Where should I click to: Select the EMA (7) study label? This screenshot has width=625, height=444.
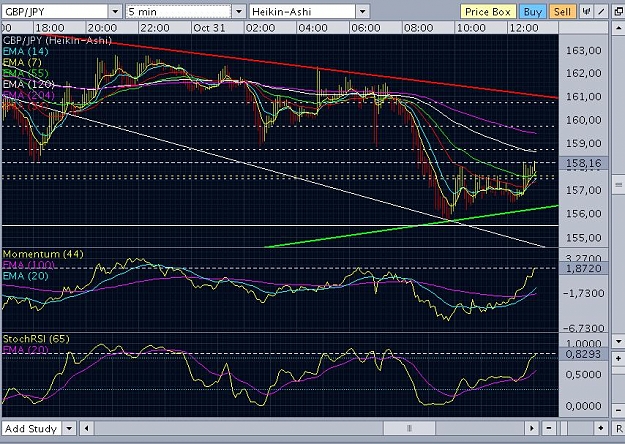tap(22, 62)
